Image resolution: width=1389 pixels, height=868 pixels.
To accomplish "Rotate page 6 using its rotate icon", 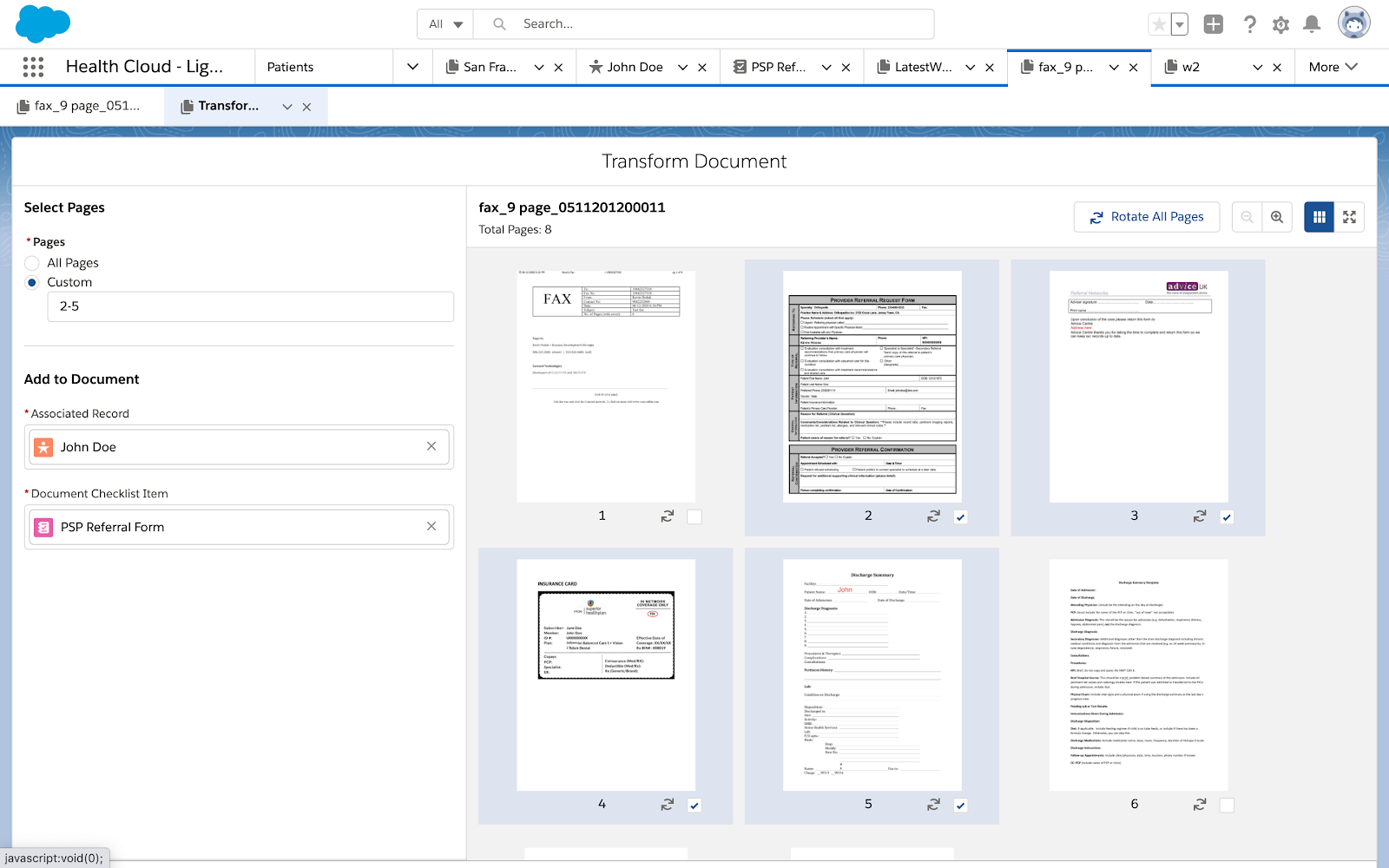I will 1199,805.
